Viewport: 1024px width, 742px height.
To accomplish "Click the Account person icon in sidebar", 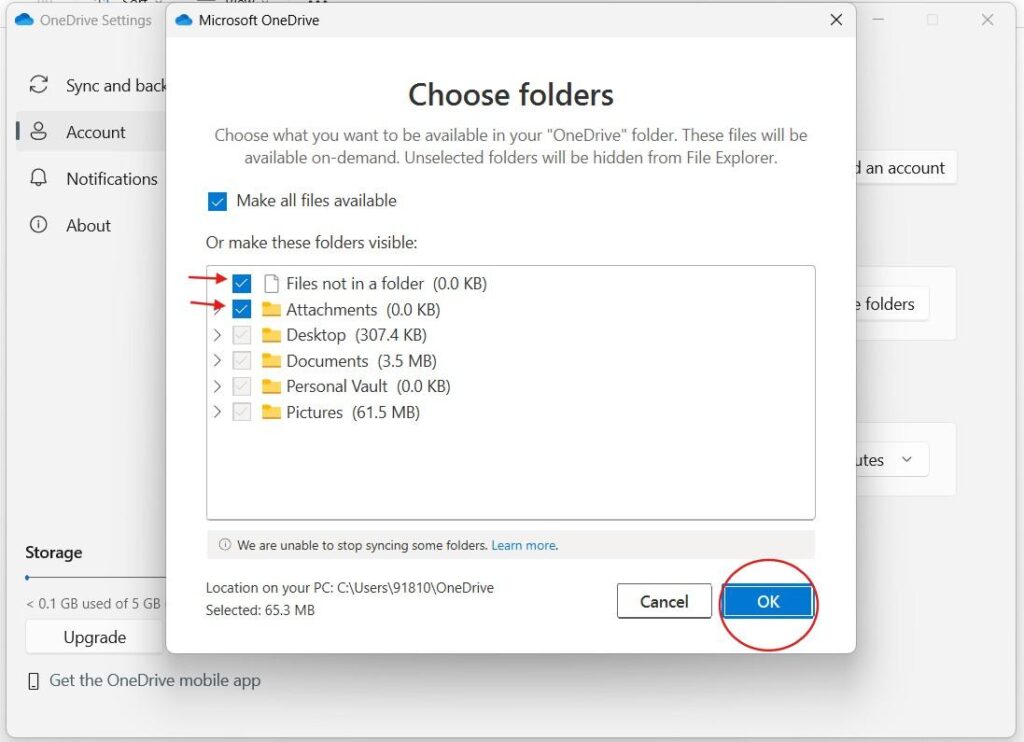I will [39, 131].
